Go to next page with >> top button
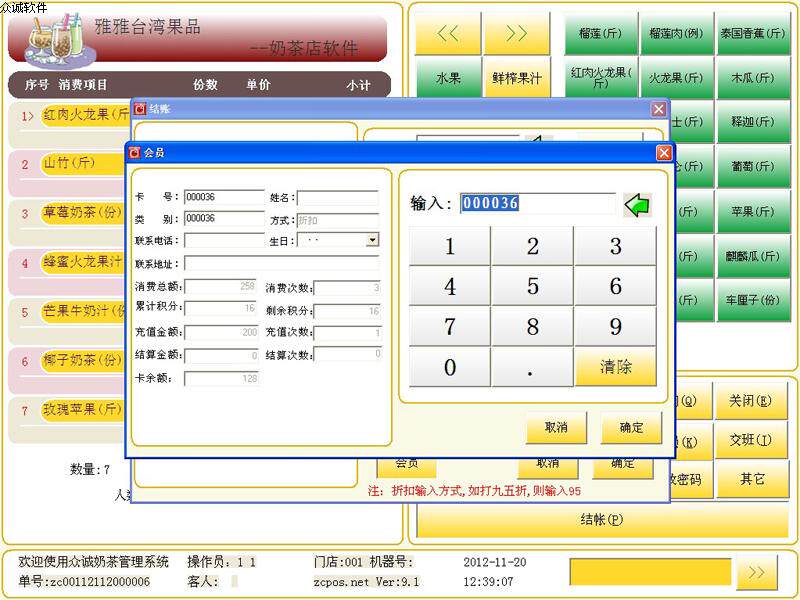 pos(517,34)
